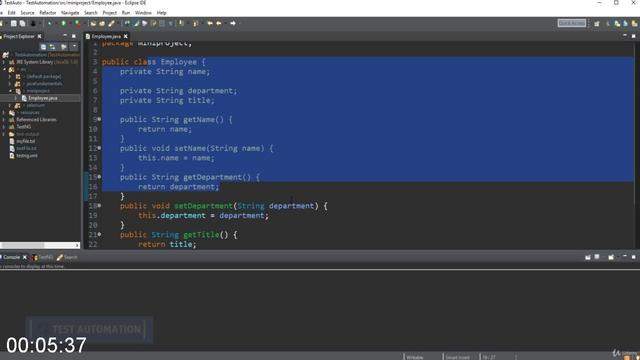This screenshot has height=360, width=640.
Task: Click the setDepartment method name in code
Action: [203, 206]
